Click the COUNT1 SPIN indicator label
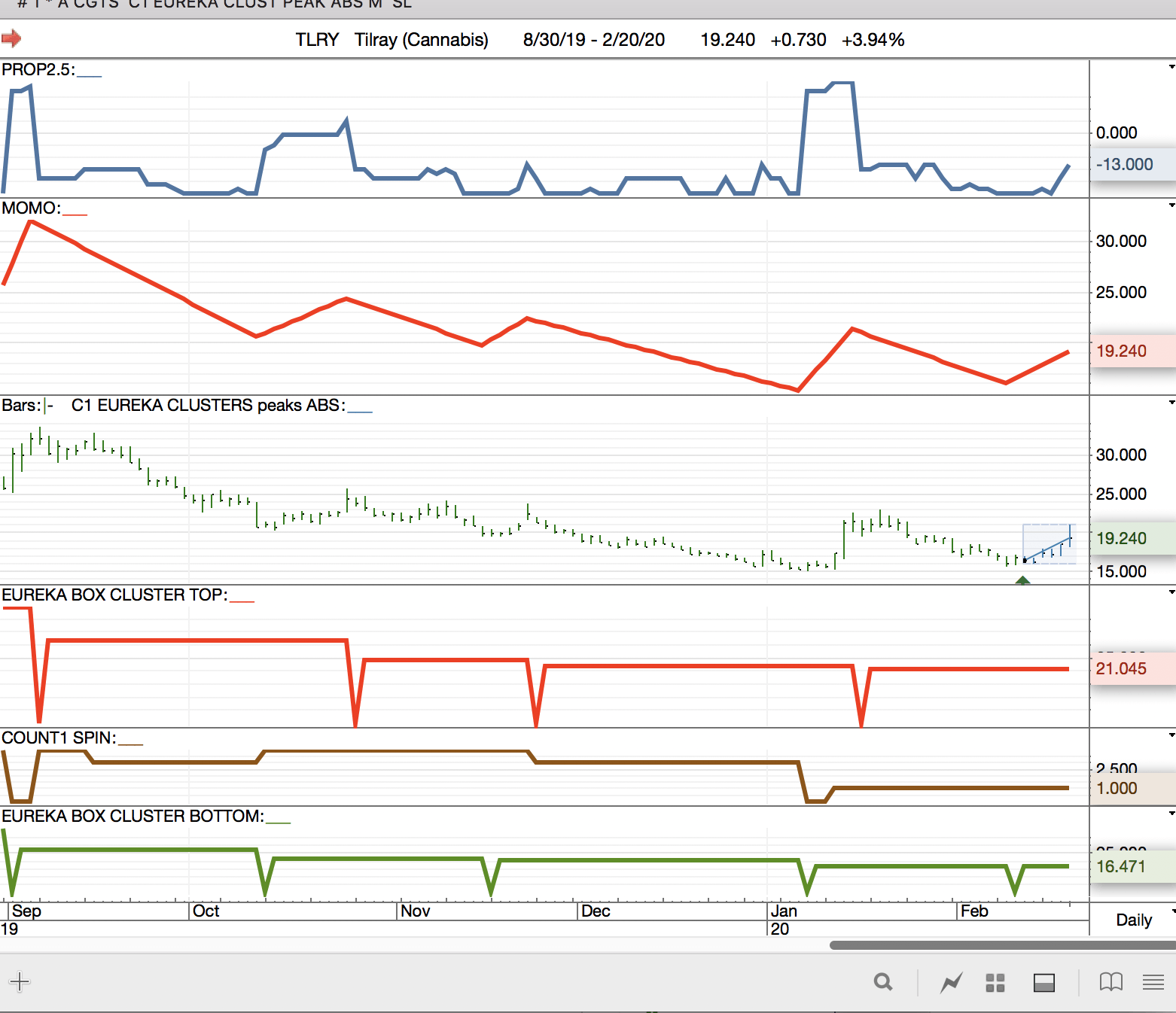1176x1013 pixels. (59, 738)
